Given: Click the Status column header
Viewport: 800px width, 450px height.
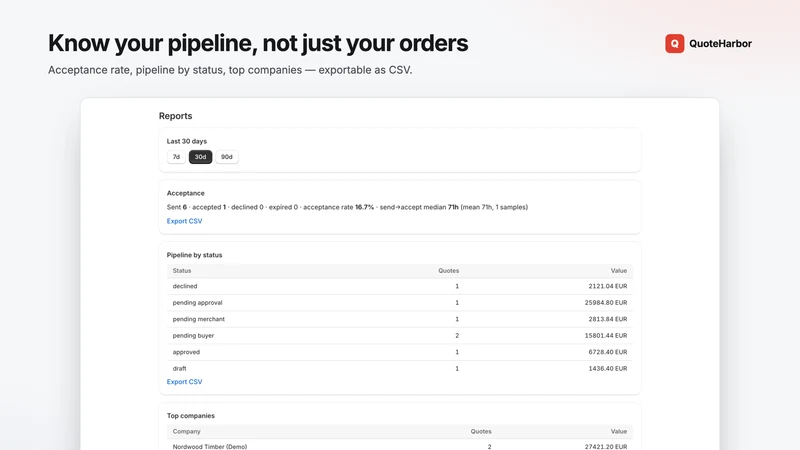Looking at the screenshot, I should click(x=182, y=271).
